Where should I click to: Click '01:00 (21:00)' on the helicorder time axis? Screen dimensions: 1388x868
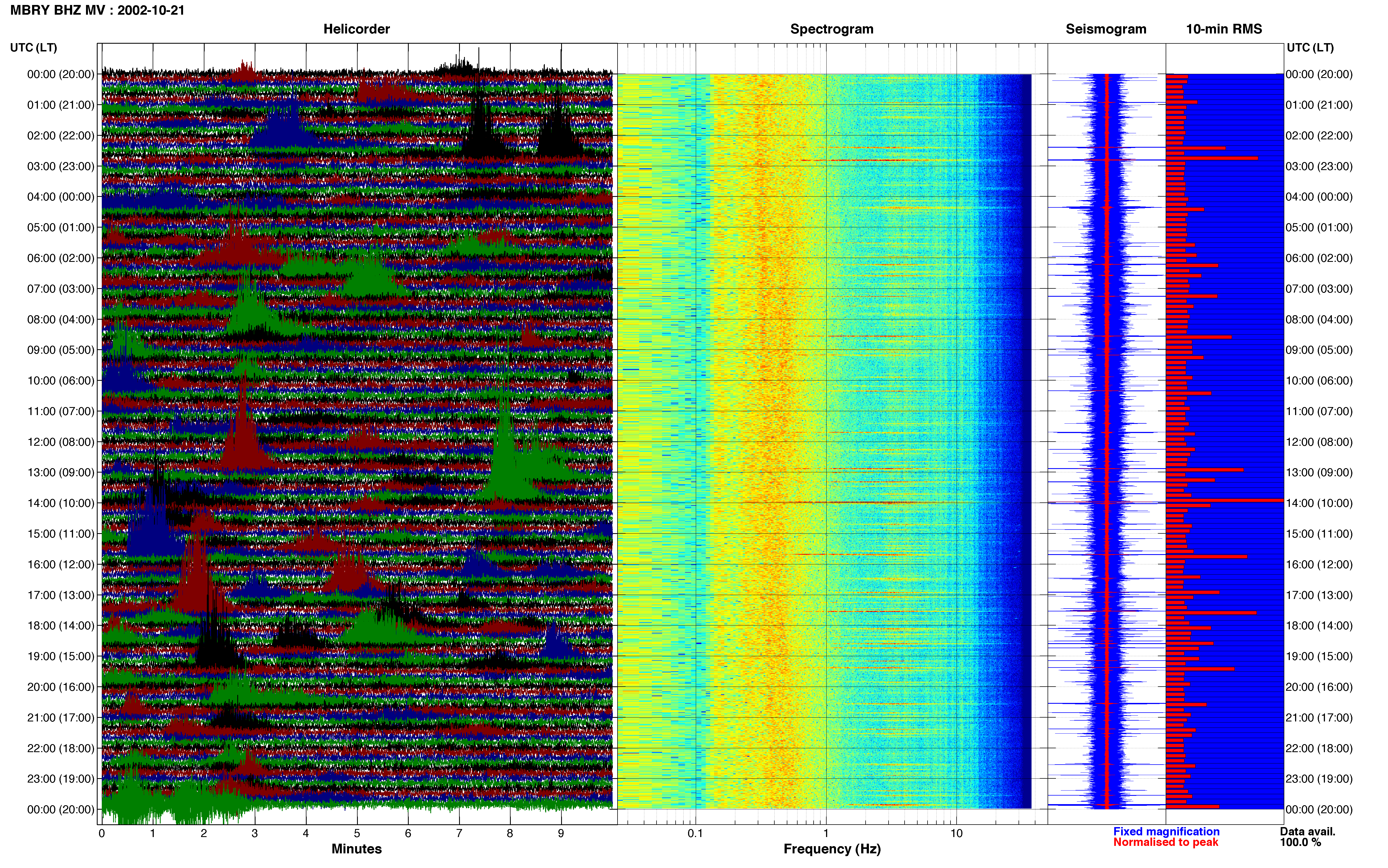61,105
